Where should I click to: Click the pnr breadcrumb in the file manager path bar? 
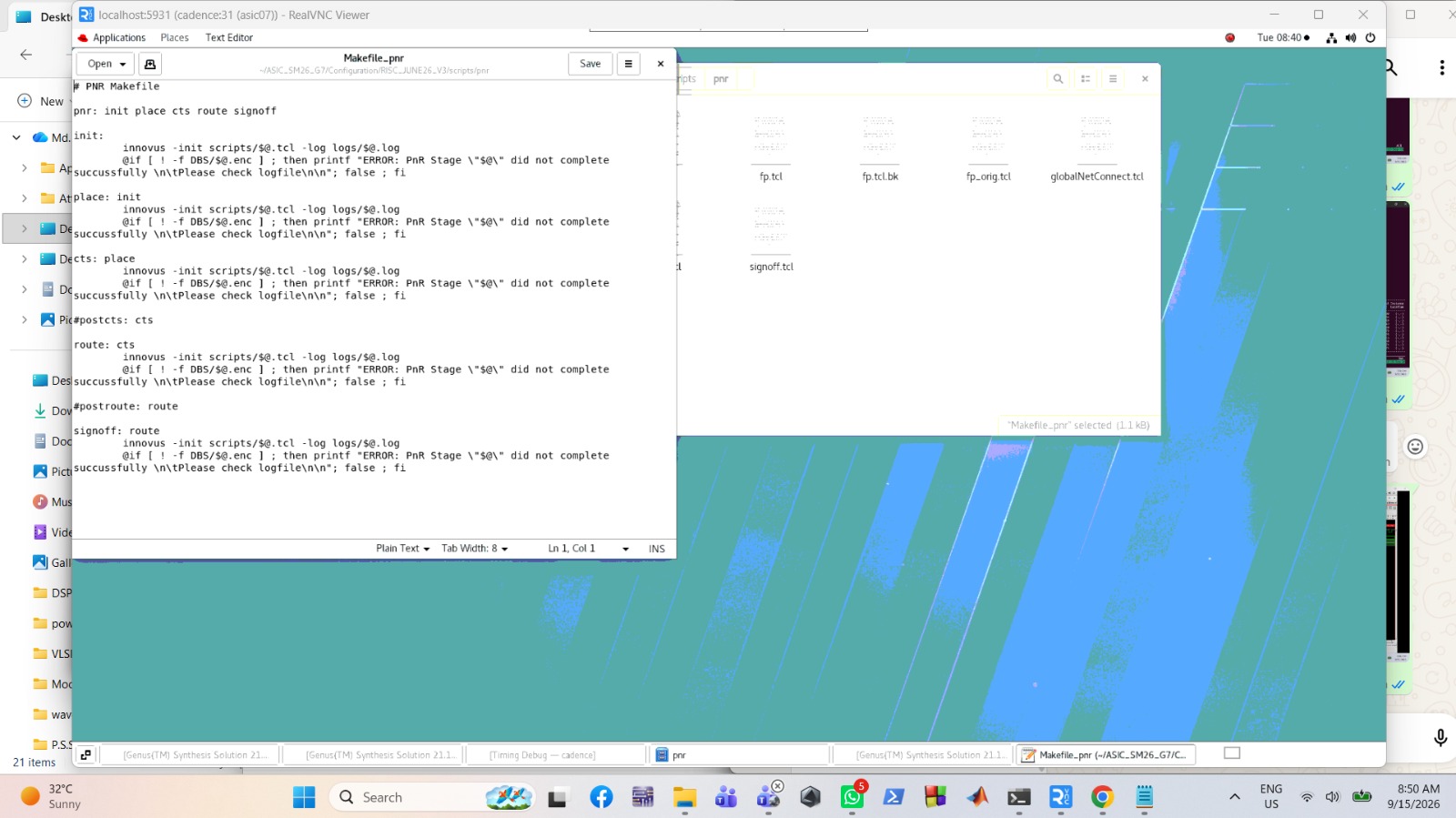coord(721,79)
